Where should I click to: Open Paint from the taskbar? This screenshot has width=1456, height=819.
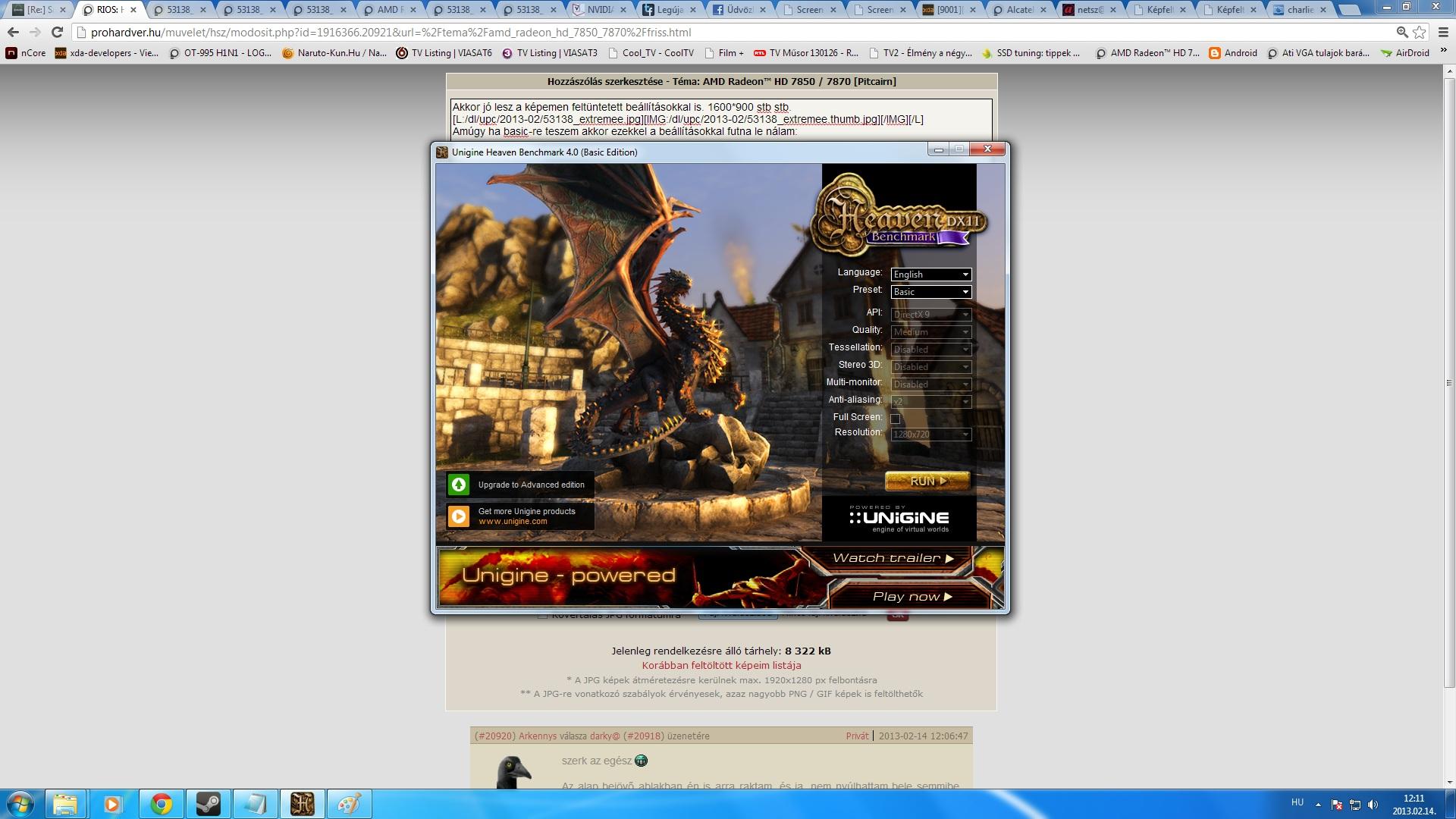point(350,804)
